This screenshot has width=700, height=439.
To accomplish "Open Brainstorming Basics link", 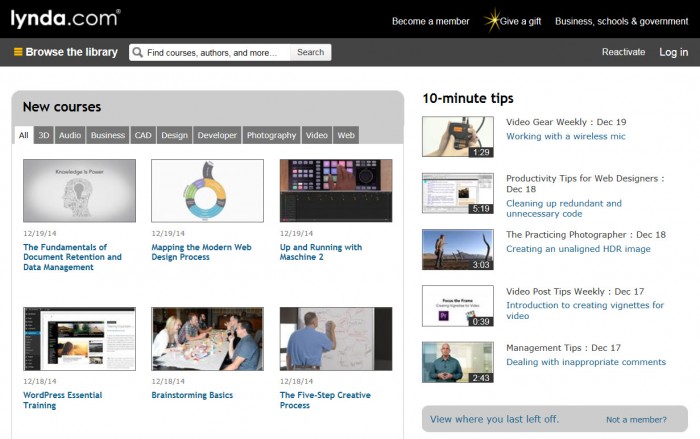I will 192,395.
